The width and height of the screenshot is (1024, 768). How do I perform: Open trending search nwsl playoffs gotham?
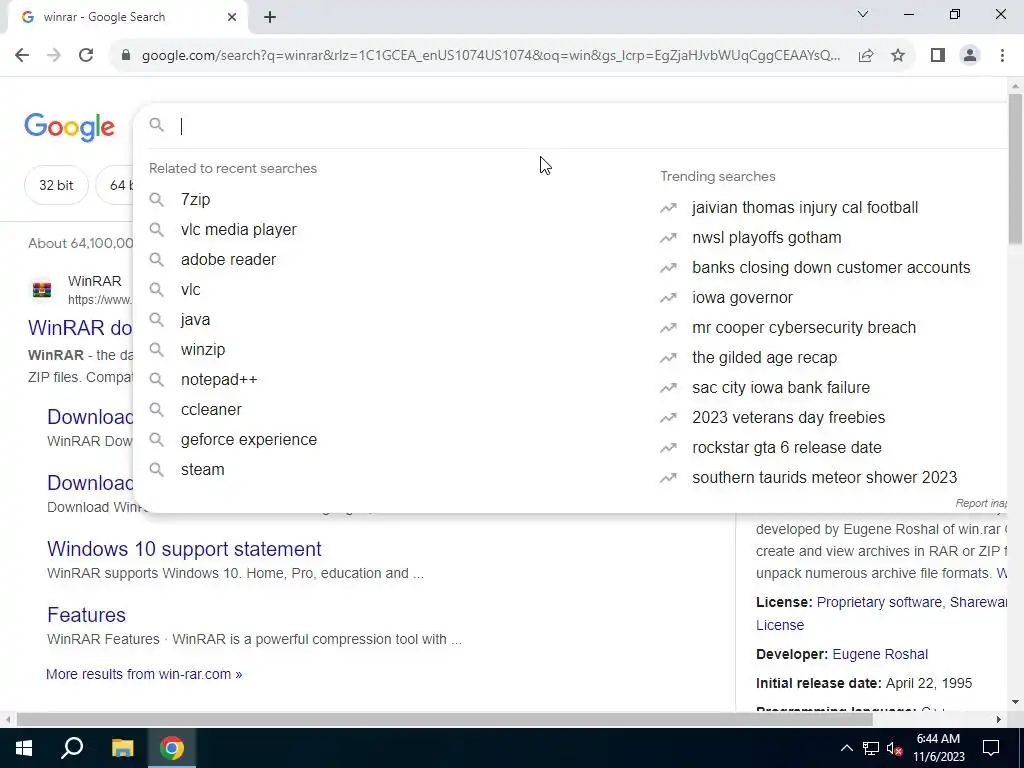[x=767, y=238]
